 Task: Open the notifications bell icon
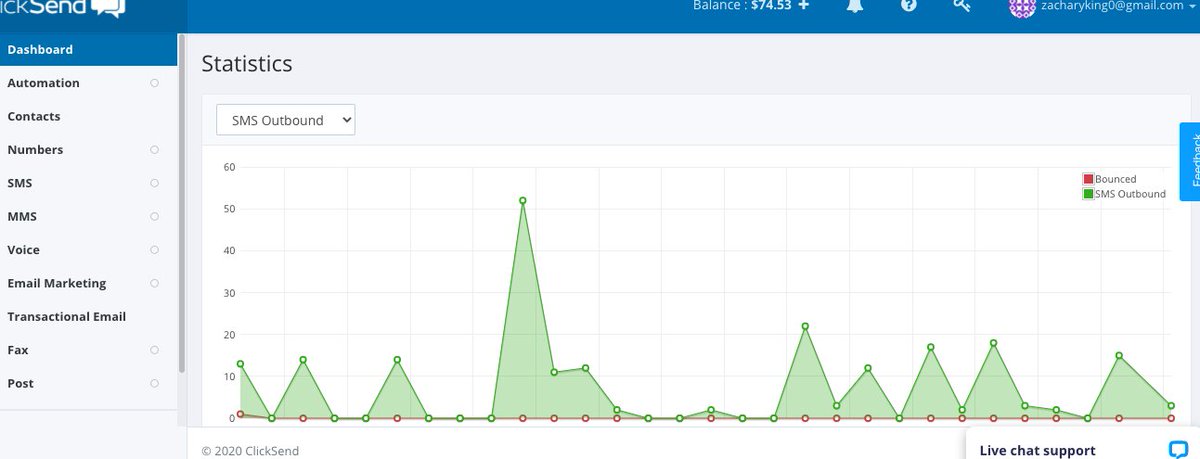point(855,5)
